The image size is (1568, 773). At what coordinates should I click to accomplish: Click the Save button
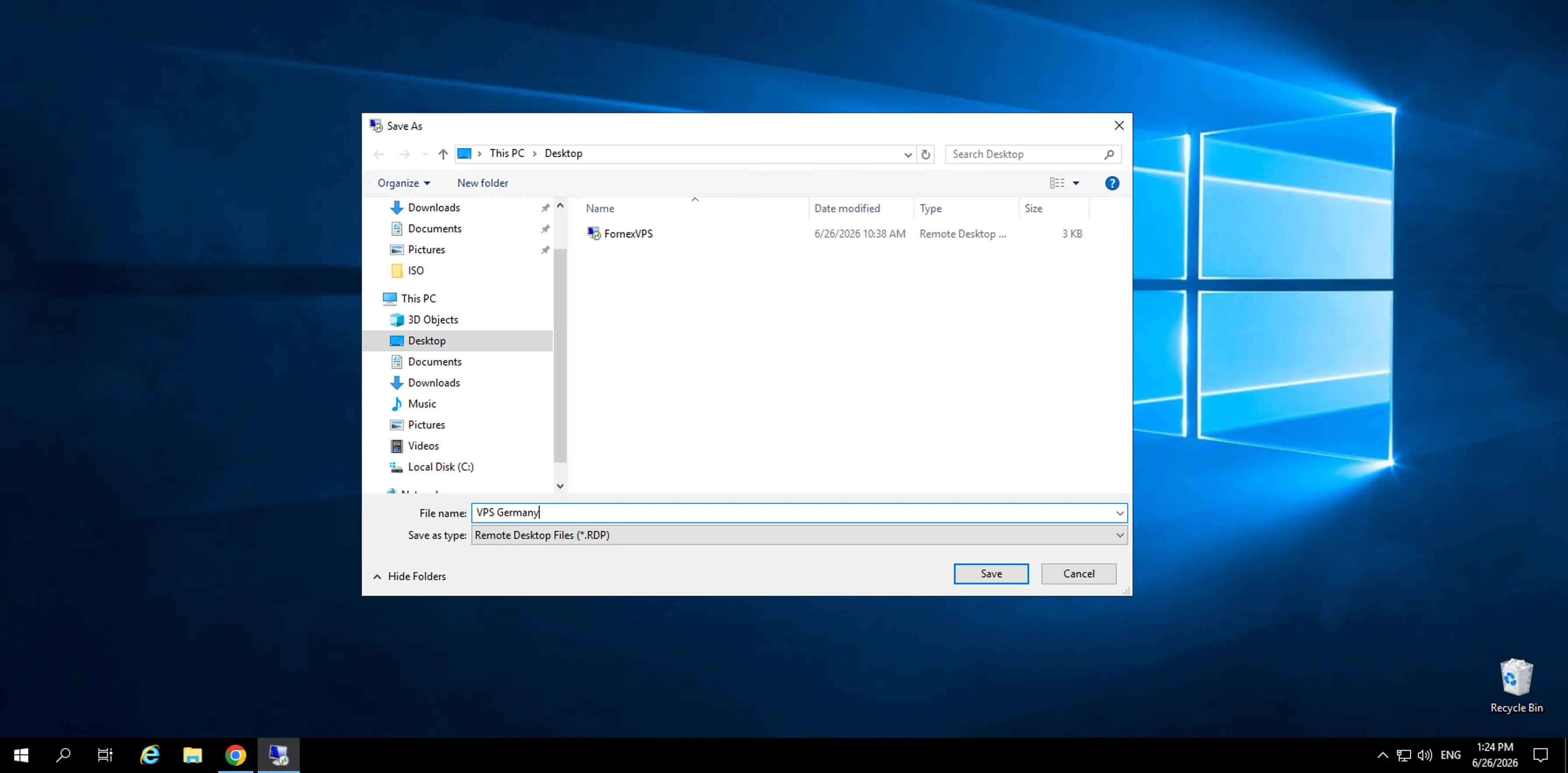991,574
